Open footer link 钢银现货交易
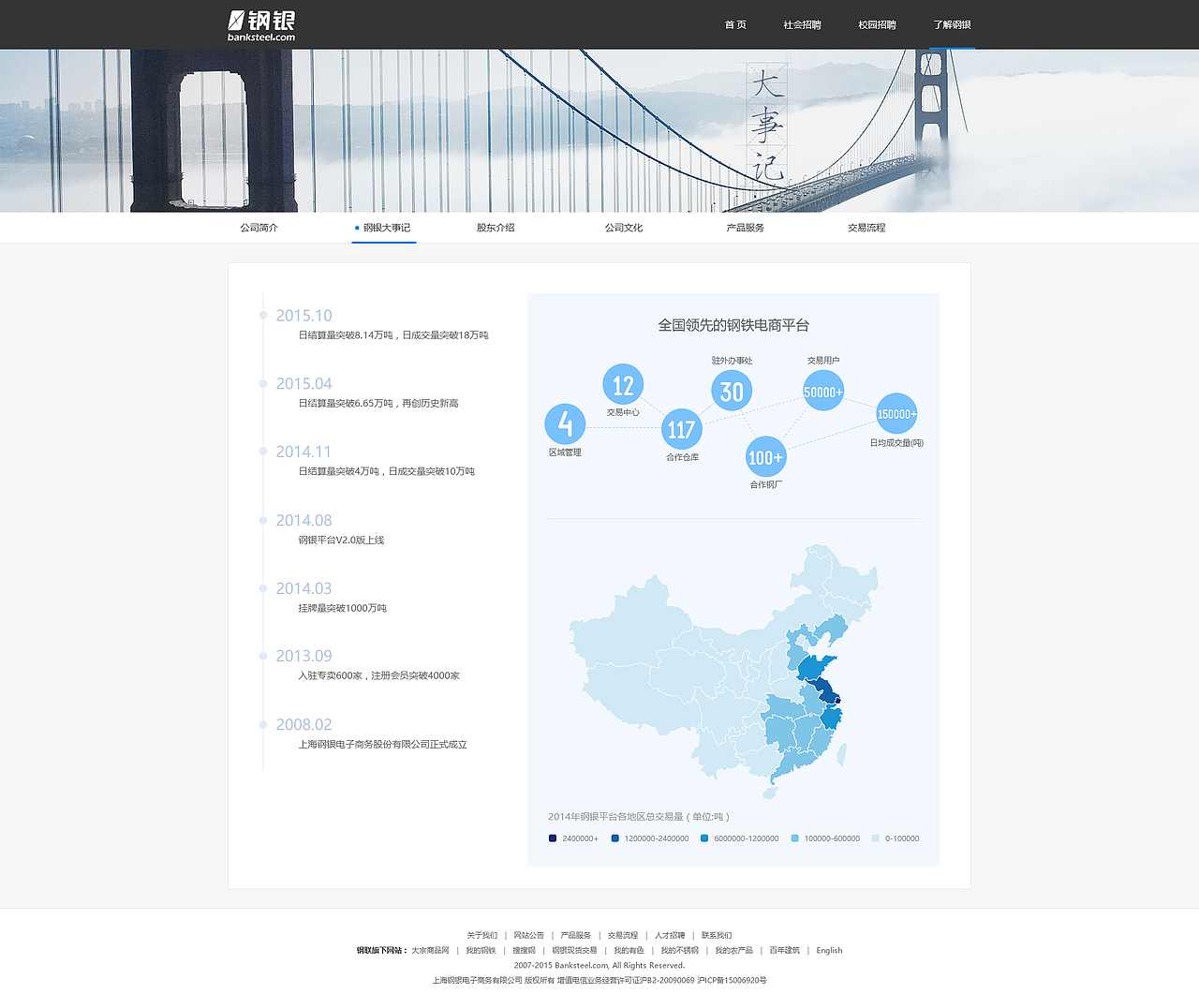 pos(574,950)
